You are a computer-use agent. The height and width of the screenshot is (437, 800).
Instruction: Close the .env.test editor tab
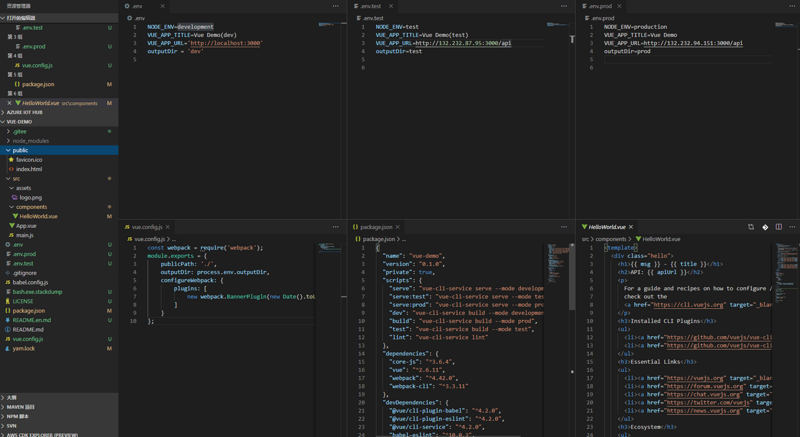391,6
